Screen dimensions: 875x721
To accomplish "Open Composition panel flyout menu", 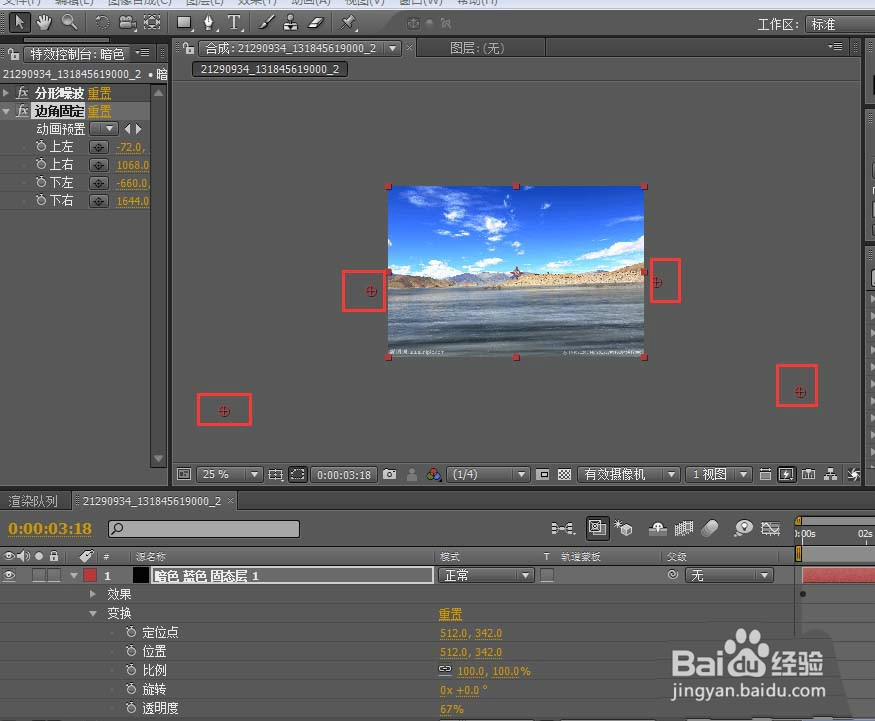I will click(x=835, y=46).
